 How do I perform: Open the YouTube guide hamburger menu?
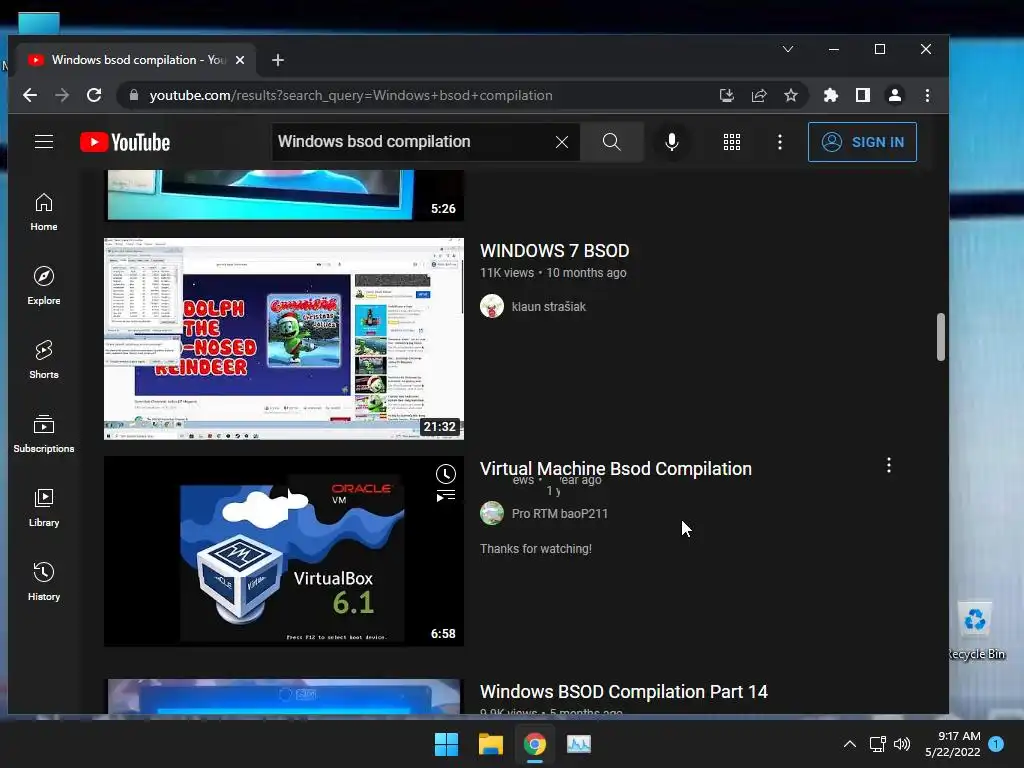click(44, 142)
